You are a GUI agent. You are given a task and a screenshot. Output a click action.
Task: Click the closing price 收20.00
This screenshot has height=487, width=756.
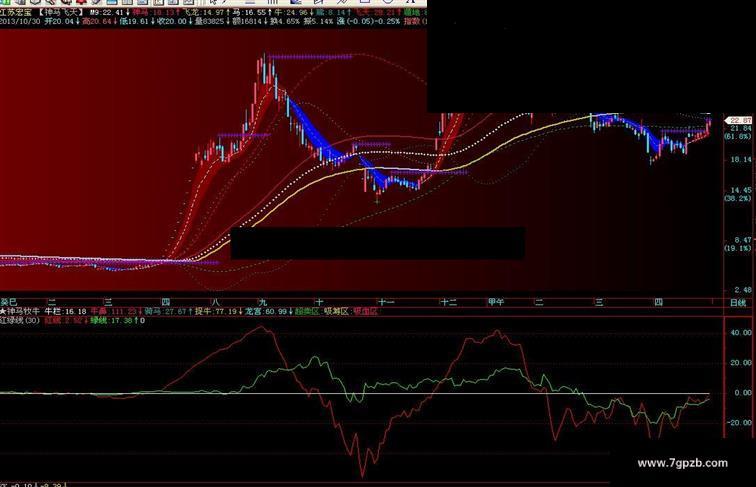[172, 21]
